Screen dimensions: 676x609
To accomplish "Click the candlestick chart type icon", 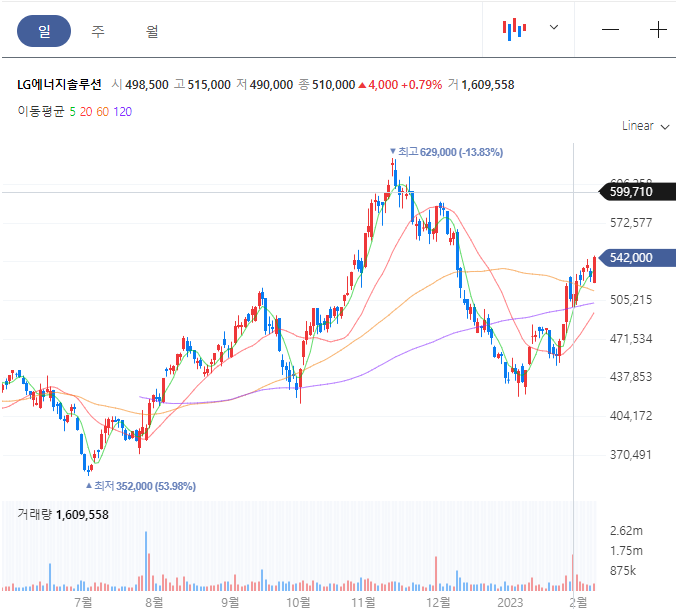I will pos(514,29).
